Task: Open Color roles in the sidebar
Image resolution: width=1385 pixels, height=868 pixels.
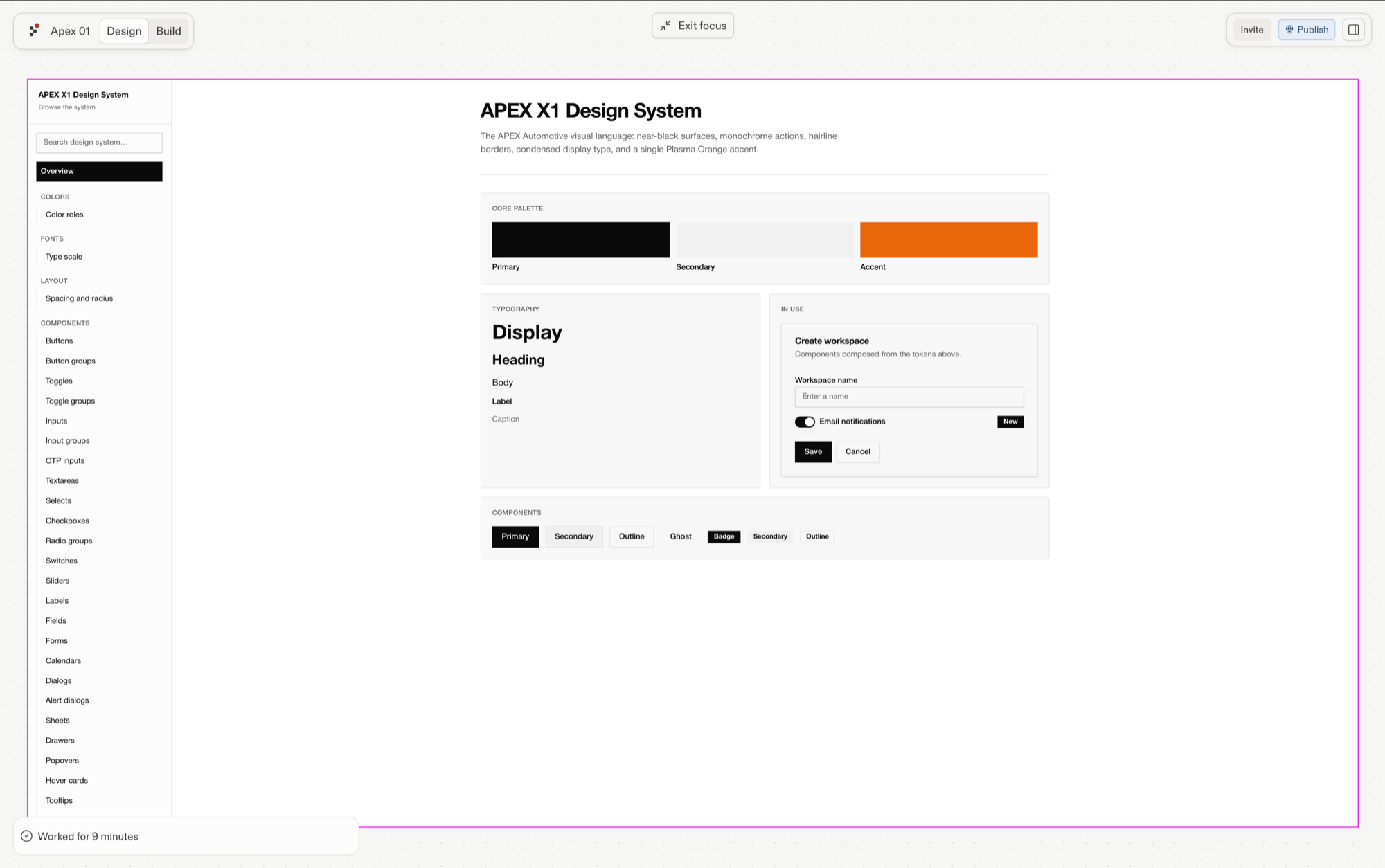Action: 64,215
